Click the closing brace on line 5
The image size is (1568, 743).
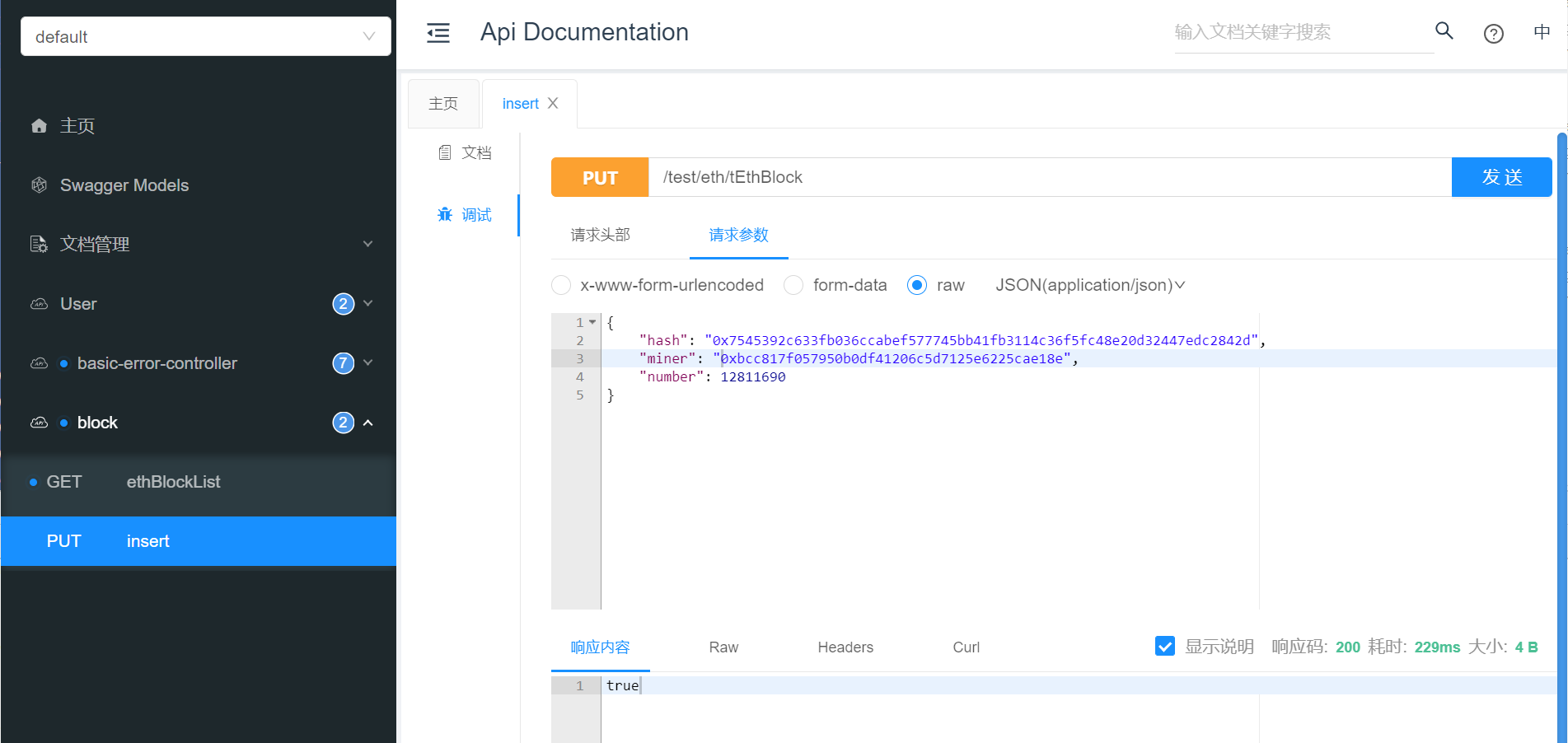pyautogui.click(x=611, y=395)
